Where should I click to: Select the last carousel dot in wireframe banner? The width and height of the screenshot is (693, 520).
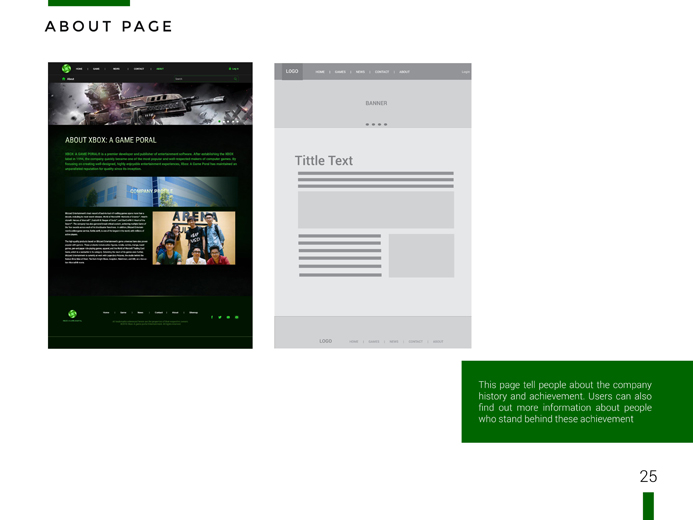pyautogui.click(x=385, y=125)
